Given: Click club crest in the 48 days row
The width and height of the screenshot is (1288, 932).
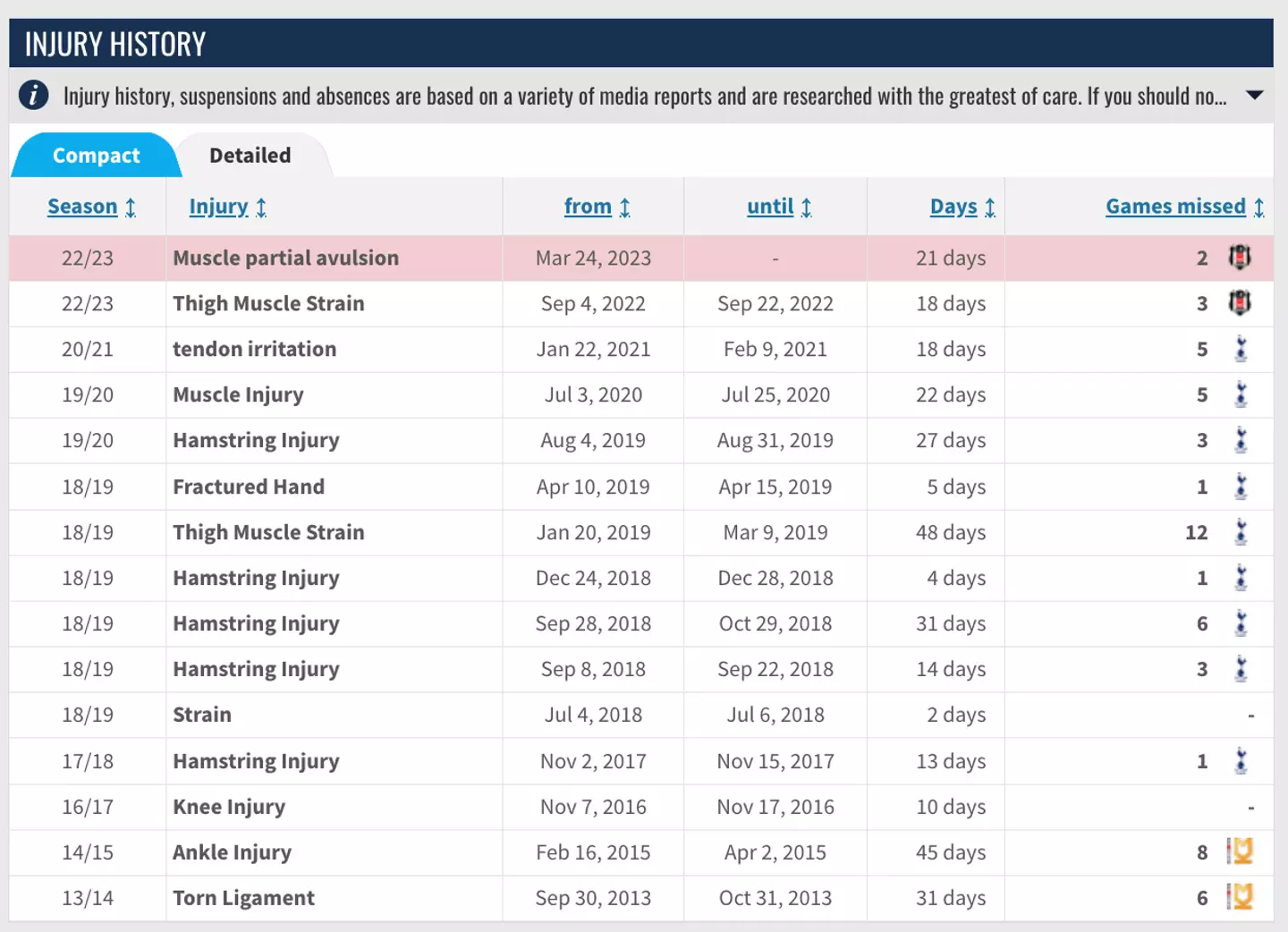Looking at the screenshot, I should click(1241, 532).
